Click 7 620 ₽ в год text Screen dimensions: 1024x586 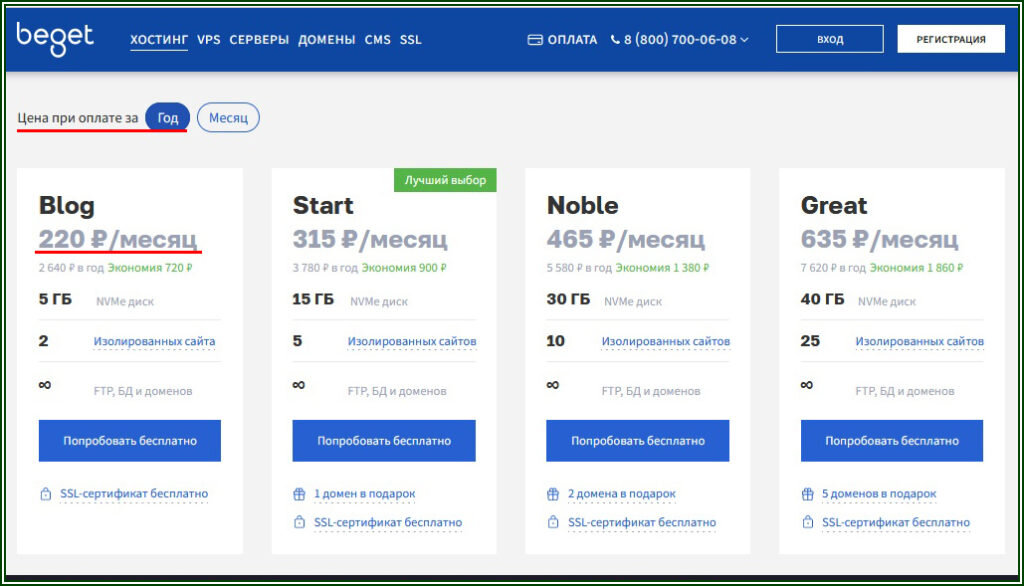pyautogui.click(x=833, y=268)
